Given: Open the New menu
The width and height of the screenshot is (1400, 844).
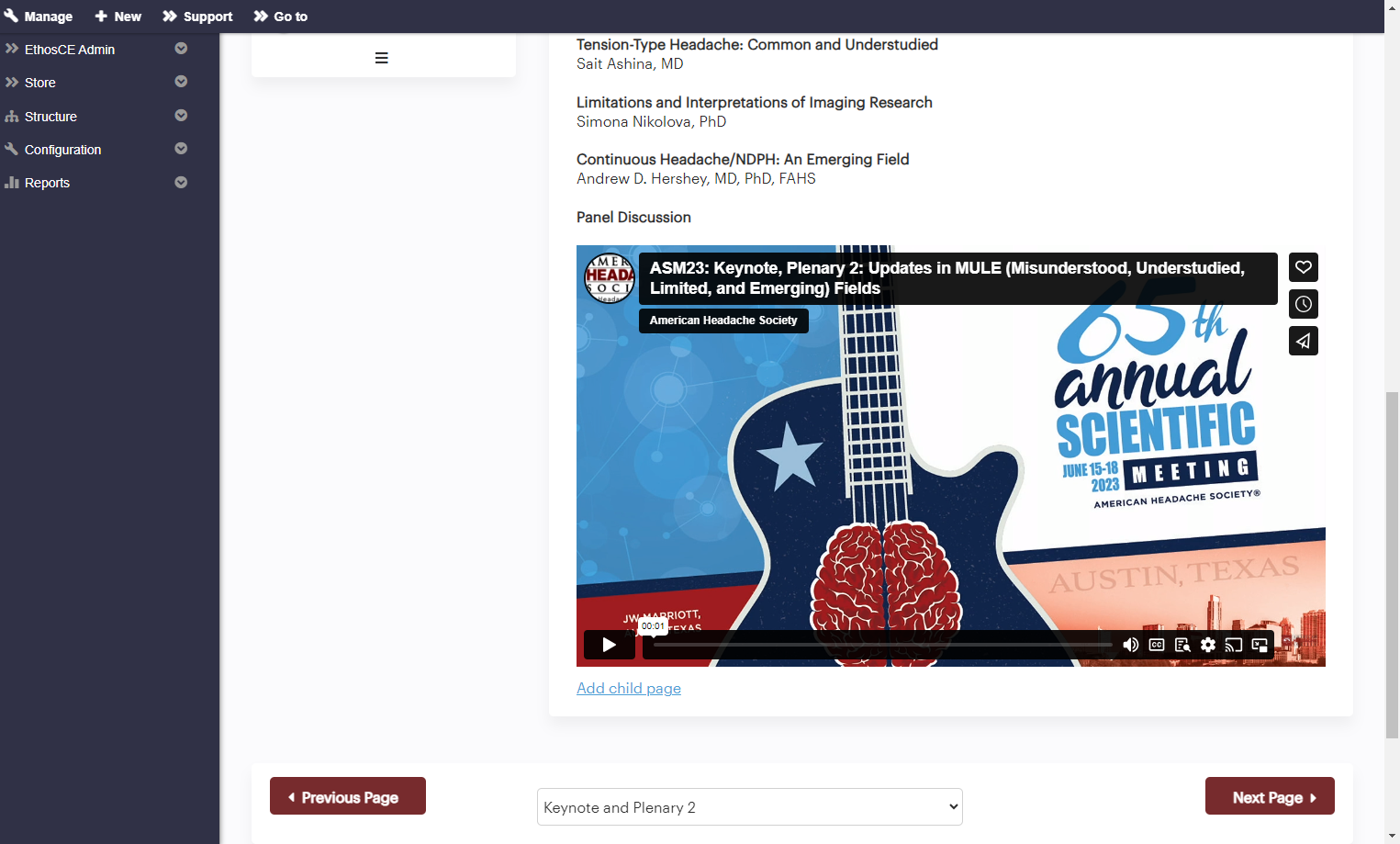Looking at the screenshot, I should point(118,17).
